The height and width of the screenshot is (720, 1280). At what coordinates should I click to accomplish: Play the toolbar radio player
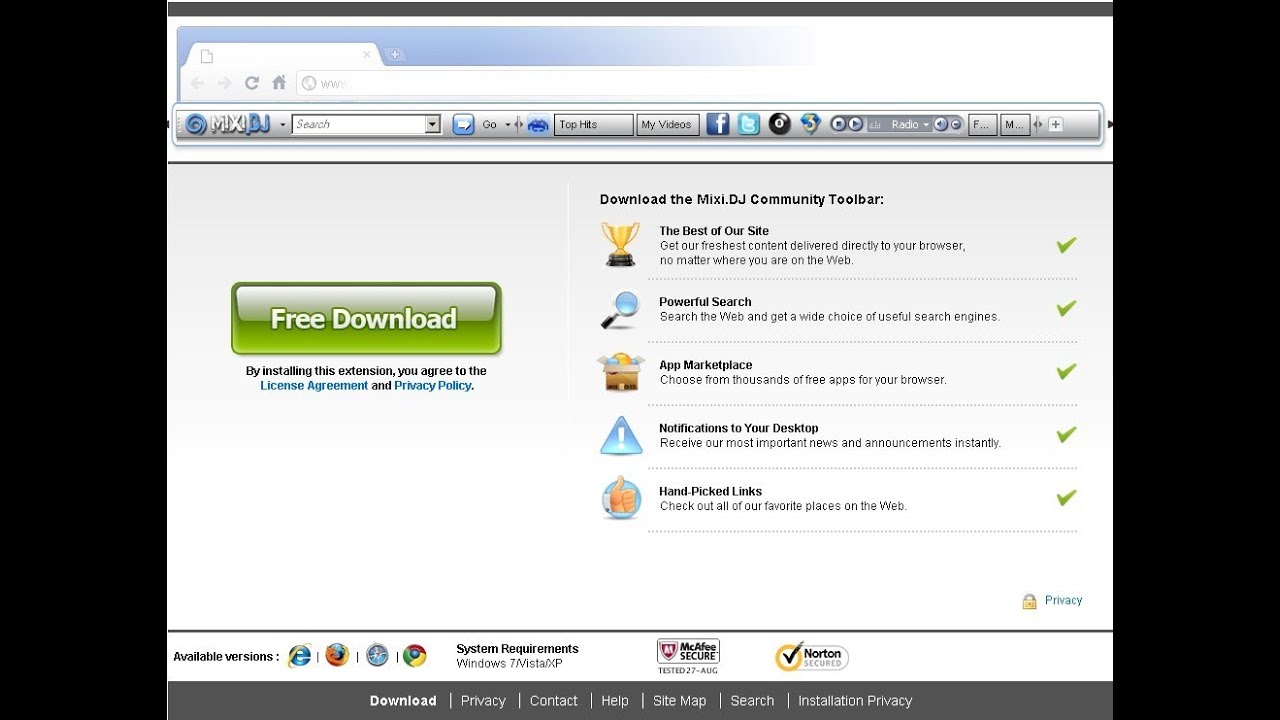tap(855, 124)
